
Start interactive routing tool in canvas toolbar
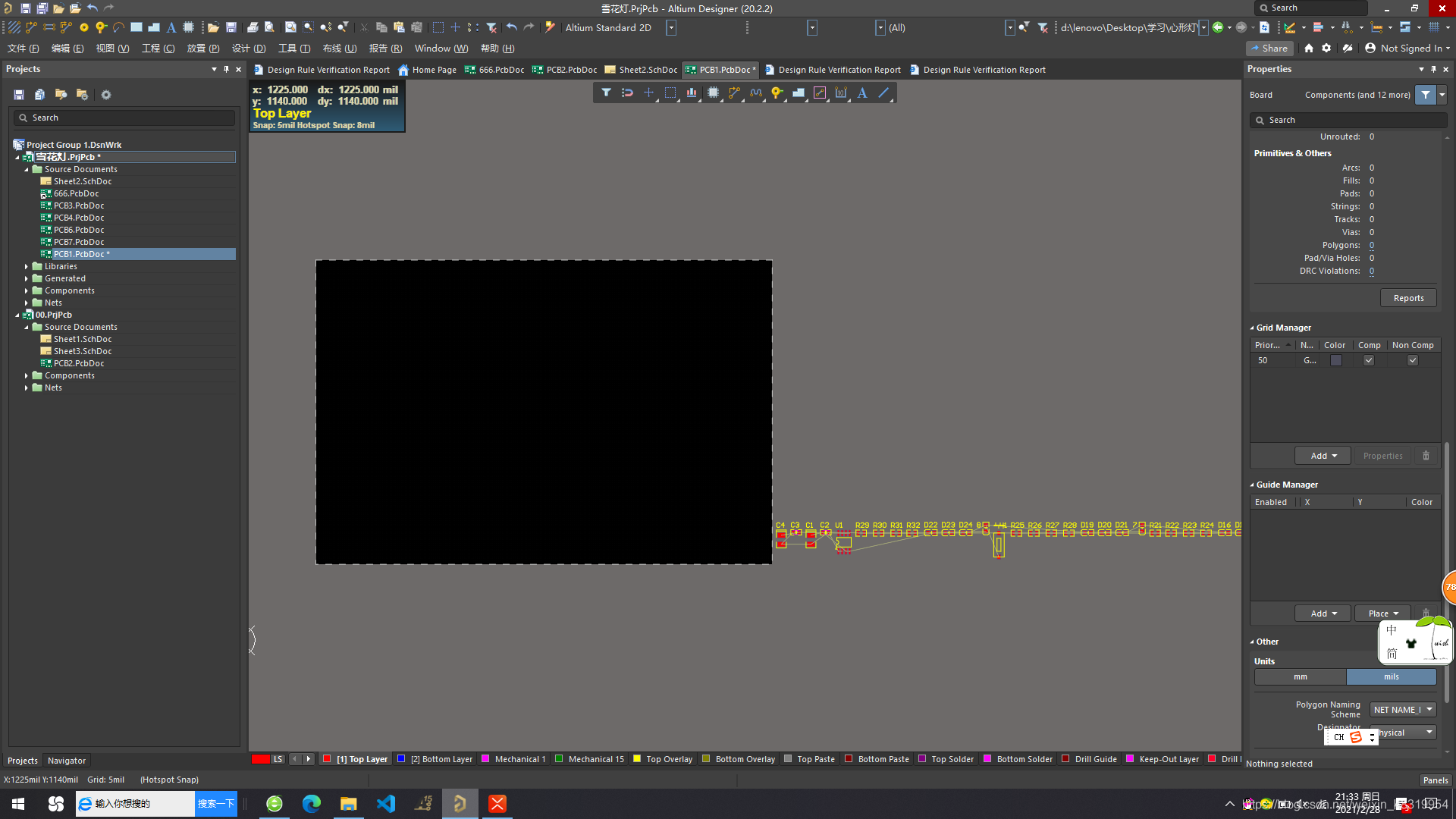[x=734, y=93]
